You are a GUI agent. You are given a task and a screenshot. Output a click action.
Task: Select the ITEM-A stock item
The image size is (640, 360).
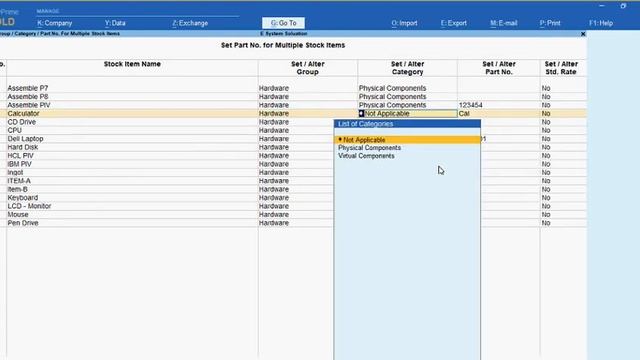click(19, 181)
